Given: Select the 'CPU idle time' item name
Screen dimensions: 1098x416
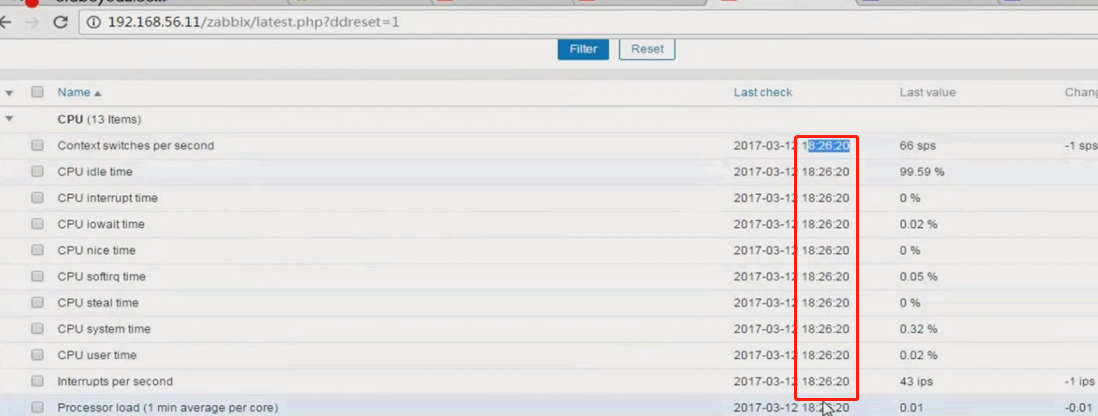Looking at the screenshot, I should (x=95, y=172).
